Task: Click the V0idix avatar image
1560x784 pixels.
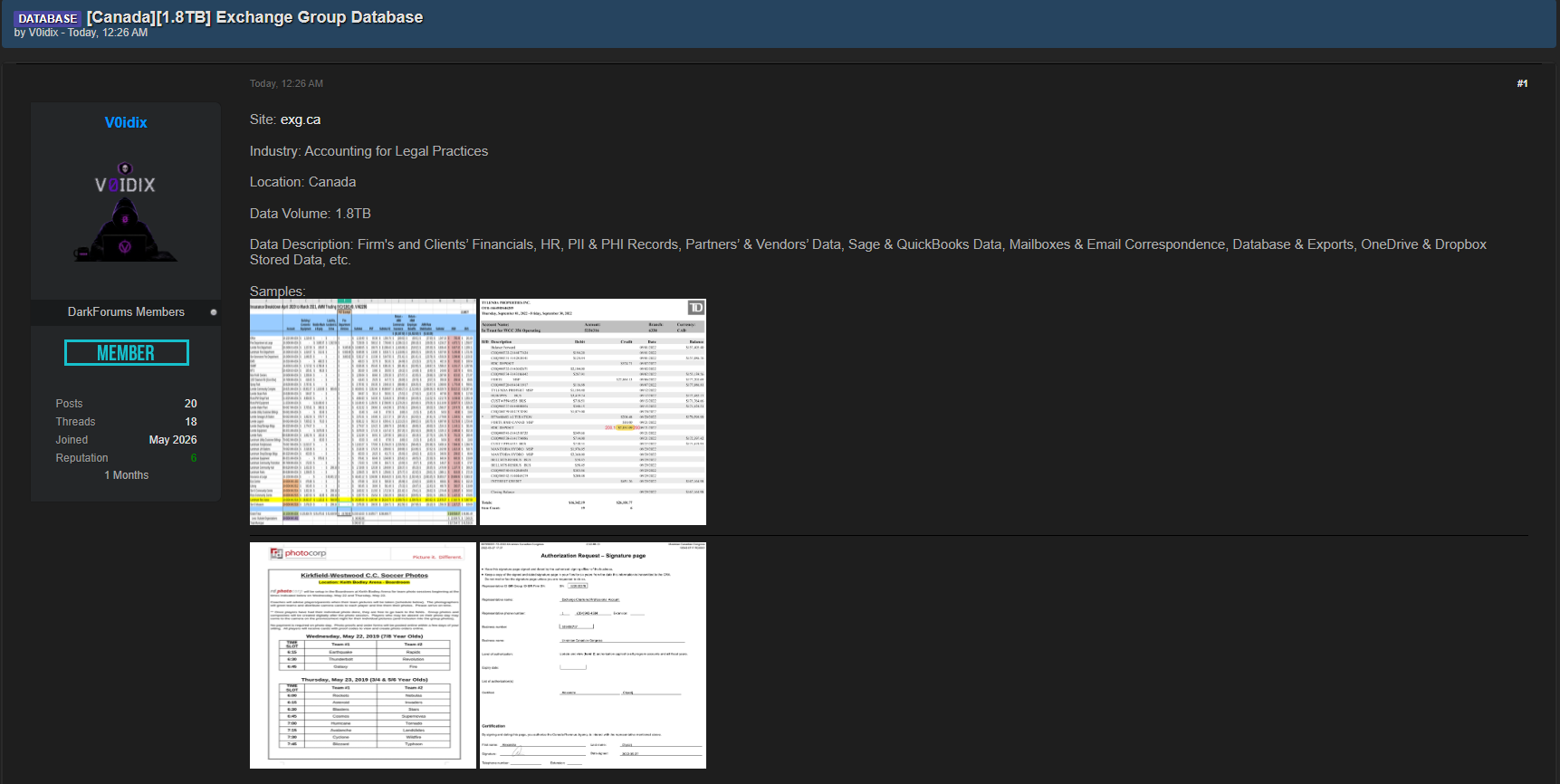Action: tap(125, 212)
